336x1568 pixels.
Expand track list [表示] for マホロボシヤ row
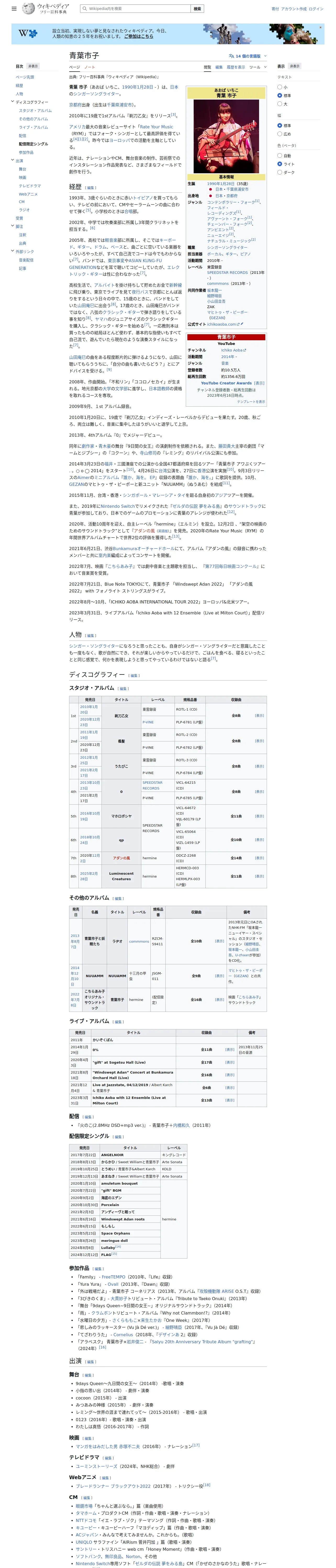tap(259, 816)
